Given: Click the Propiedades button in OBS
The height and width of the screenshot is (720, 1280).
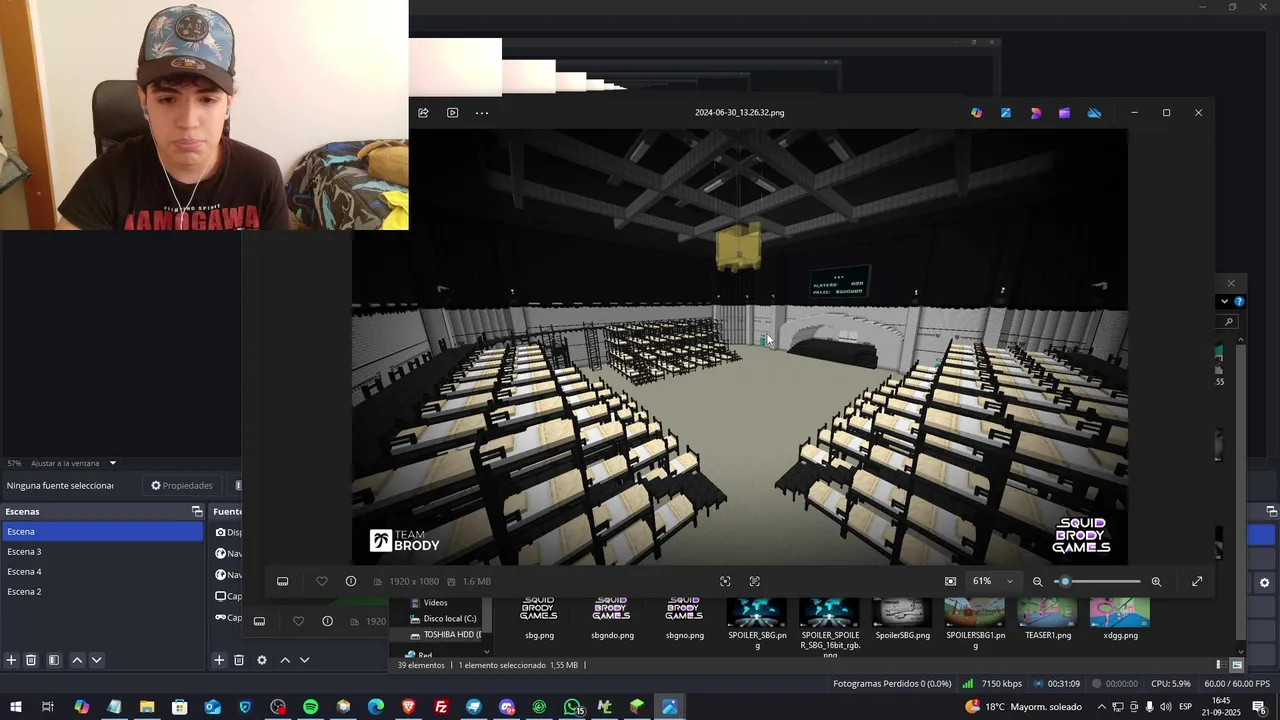Looking at the screenshot, I should 181,485.
